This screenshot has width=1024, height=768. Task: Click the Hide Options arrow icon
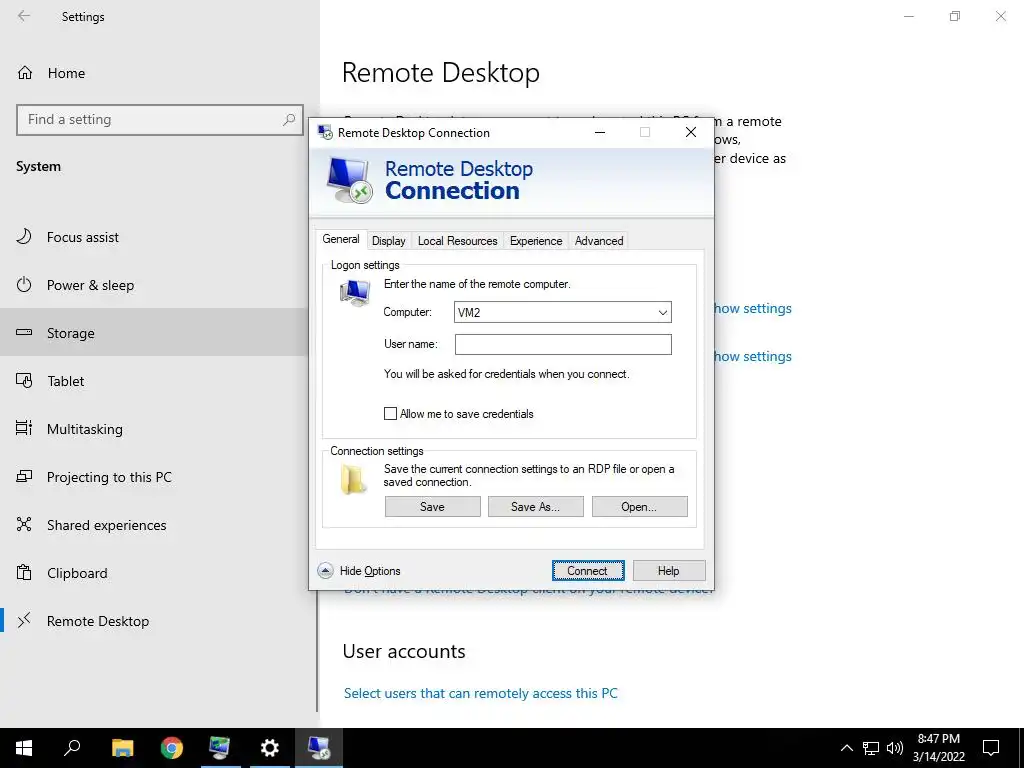click(325, 571)
